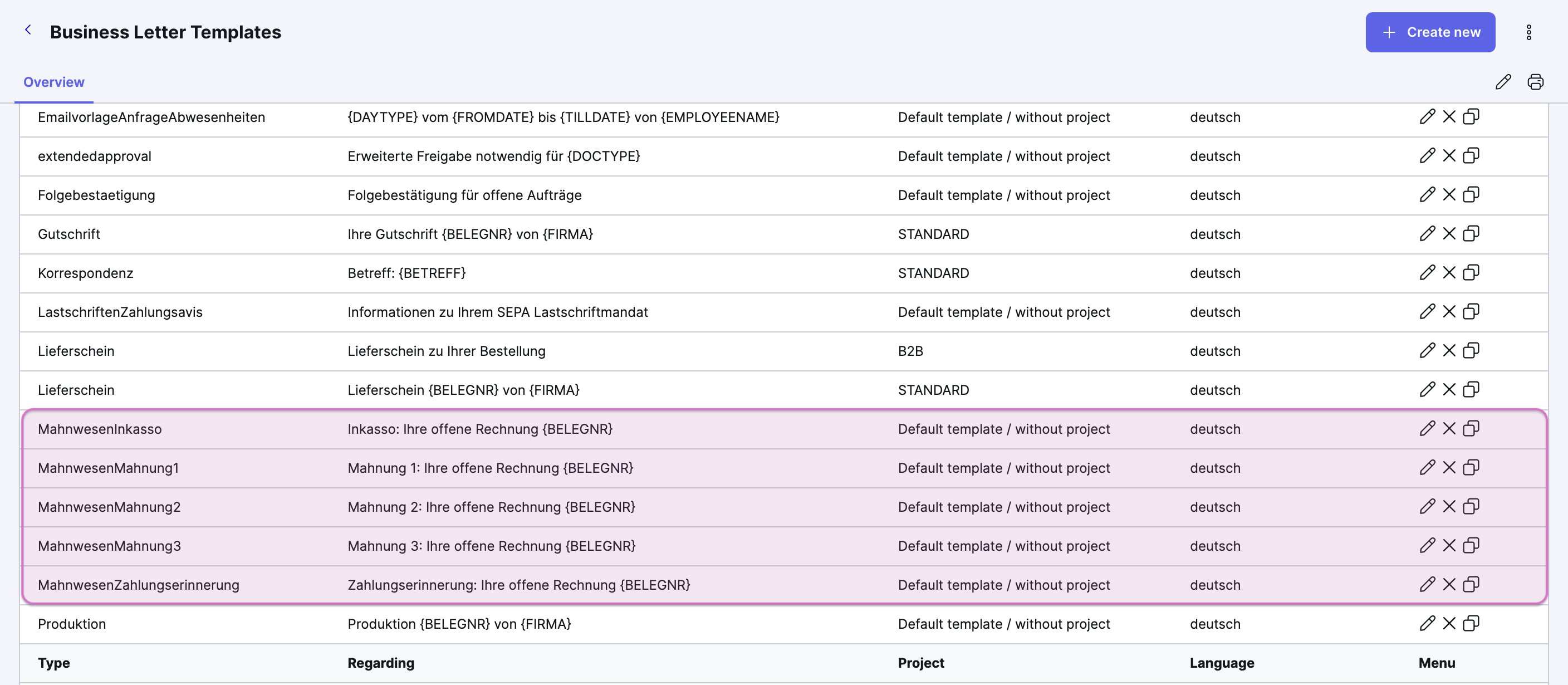Select 'Informationen zu Ihrem SEPA Lastschriftmandat' text
Screen dimensions: 1568x685
click(x=497, y=312)
